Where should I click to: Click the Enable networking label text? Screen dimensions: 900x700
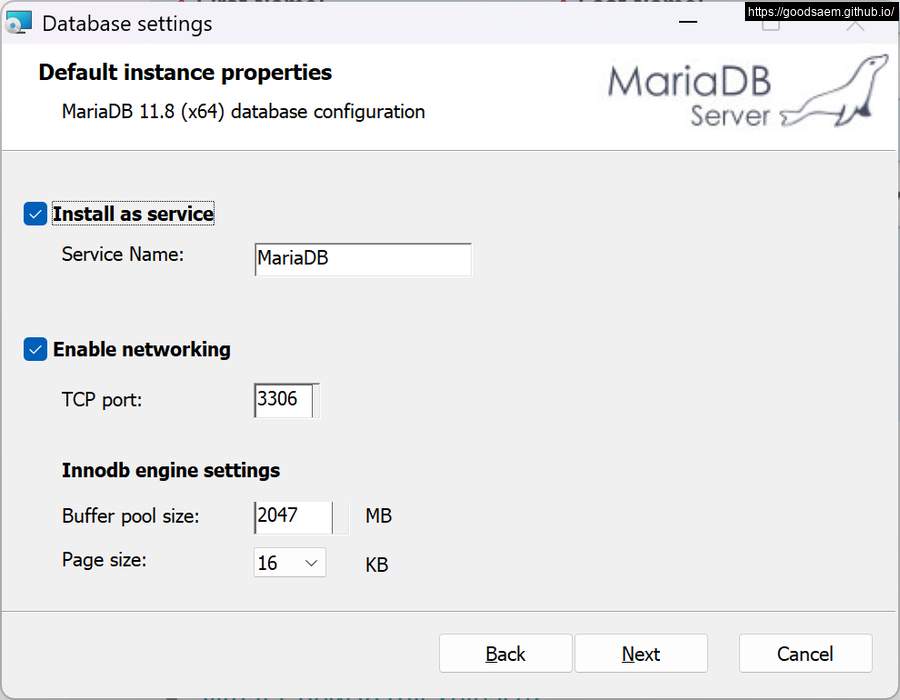(x=142, y=349)
